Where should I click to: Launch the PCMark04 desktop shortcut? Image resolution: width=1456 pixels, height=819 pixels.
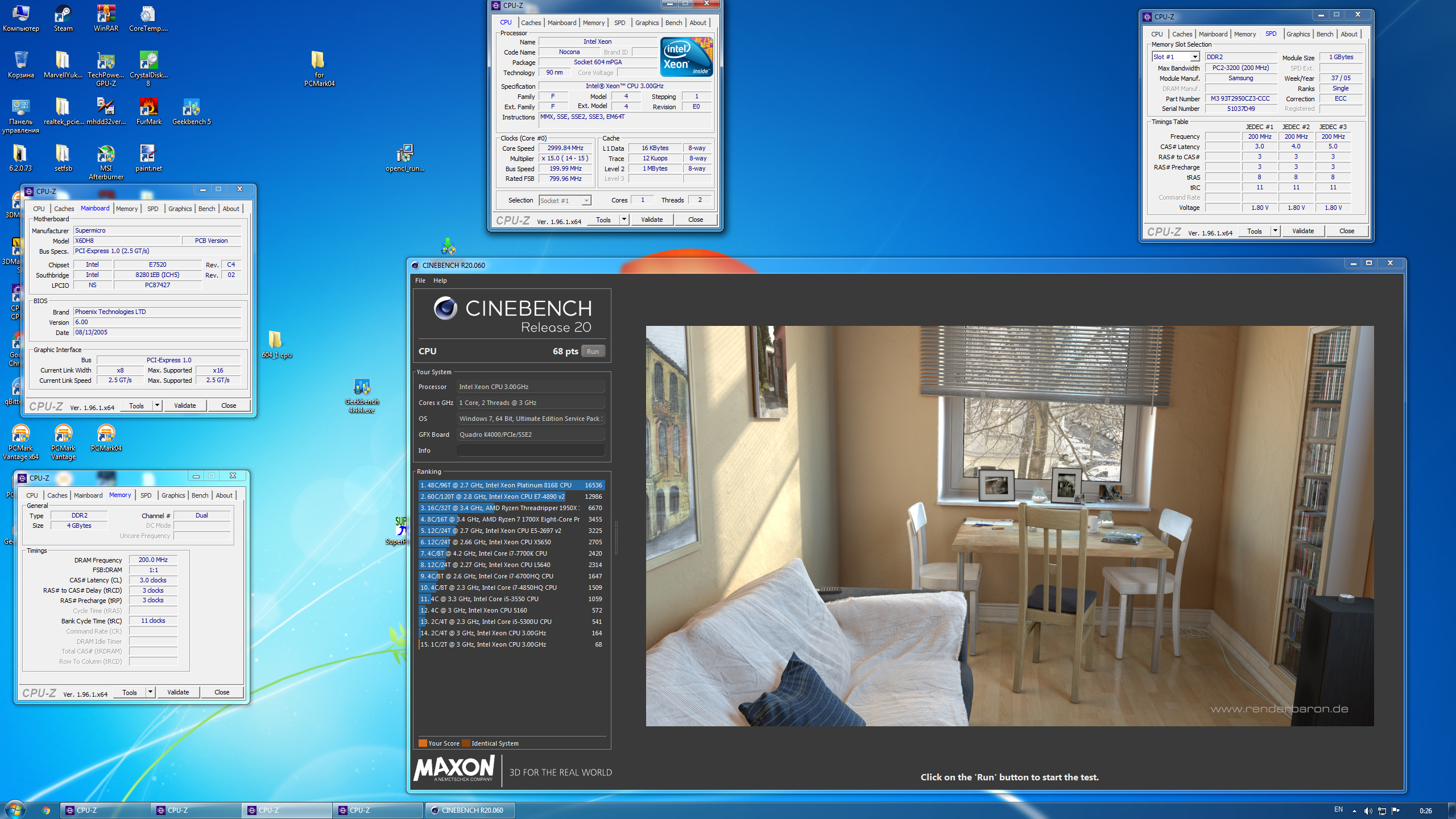[106, 438]
